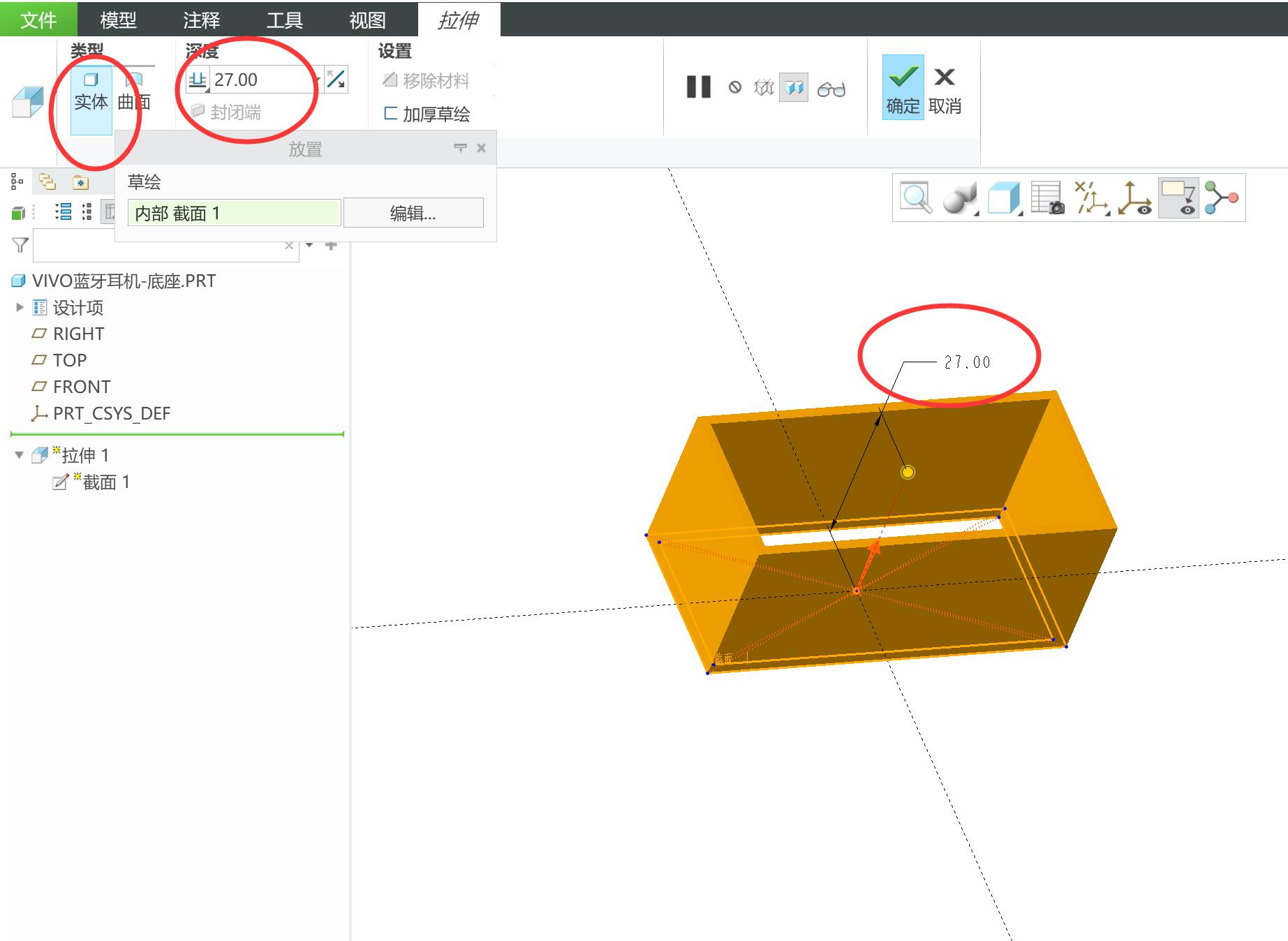
Task: Click the 27.00 depth value field
Action: [x=262, y=80]
